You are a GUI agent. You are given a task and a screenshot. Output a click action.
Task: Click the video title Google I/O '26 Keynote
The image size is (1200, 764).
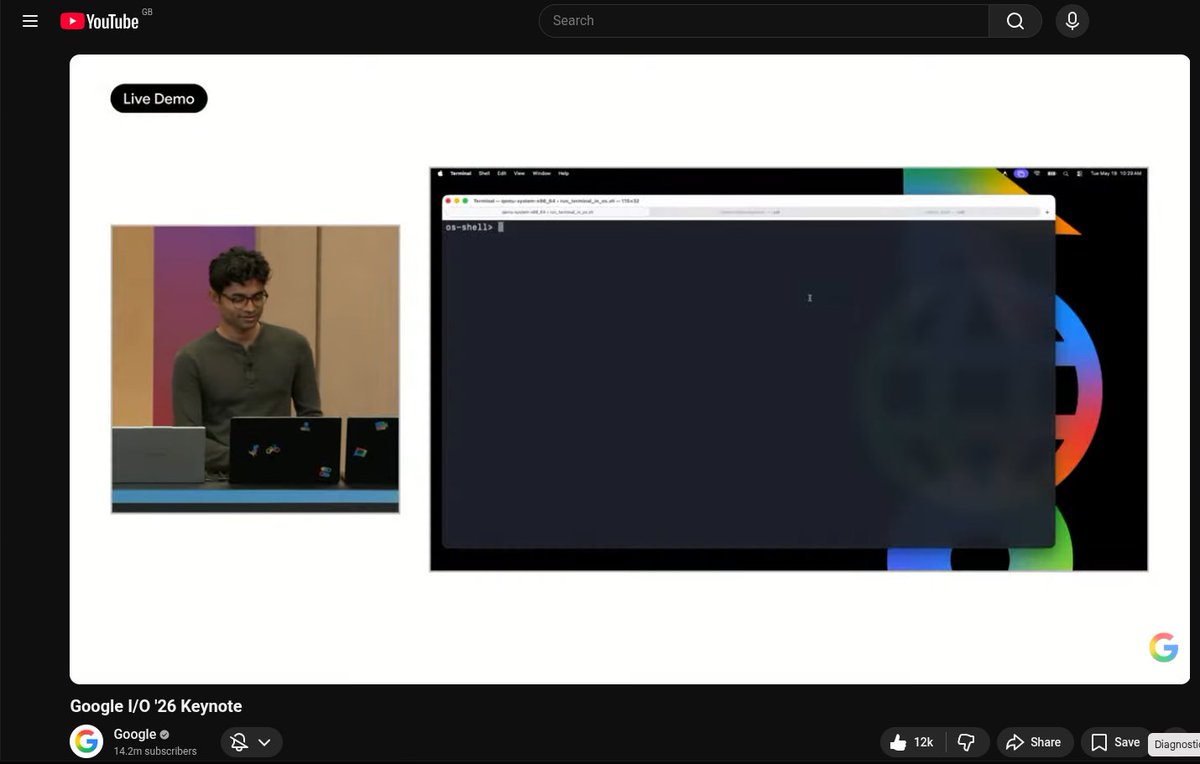tap(156, 706)
